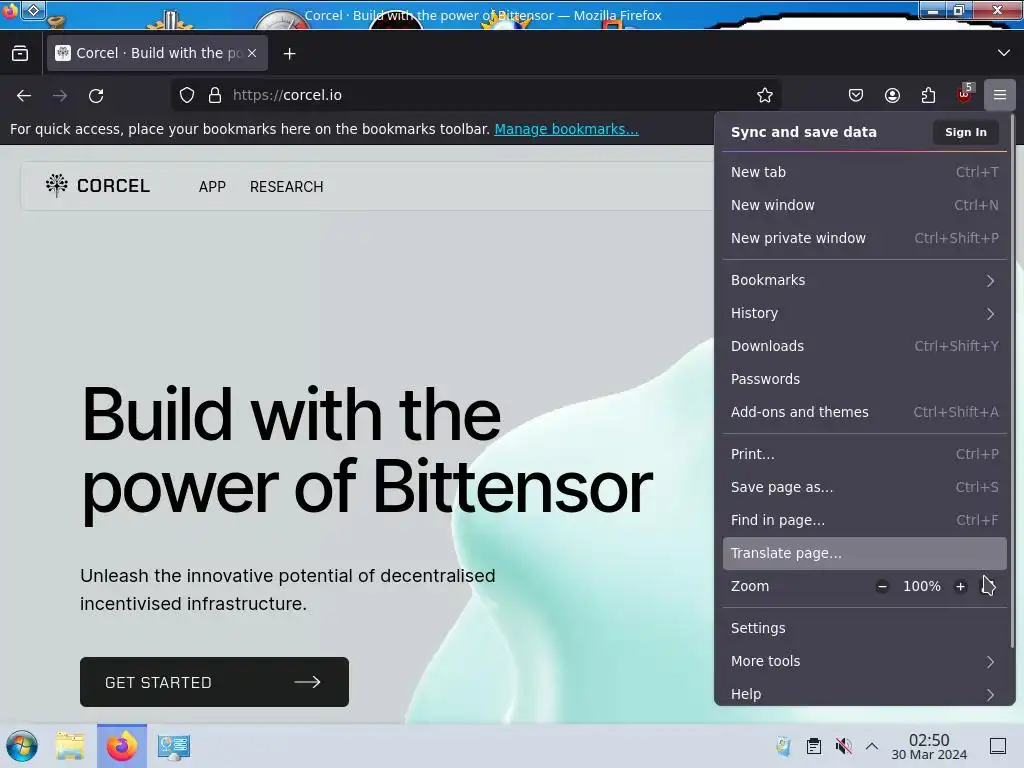
Task: Click the muted volume tray icon
Action: click(x=843, y=746)
